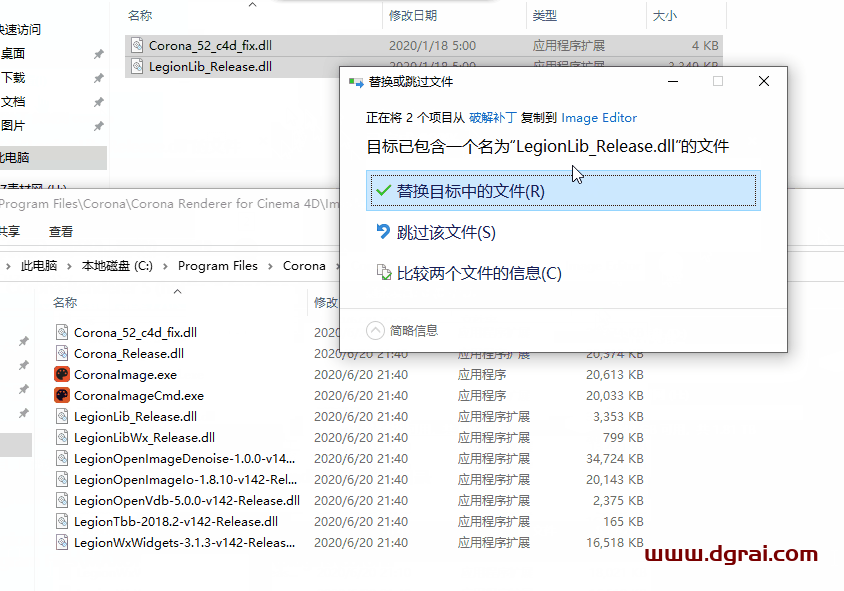Click the CoronaImageCmd.exe application icon
Viewport: 844px width, 591px height.
coord(62,396)
